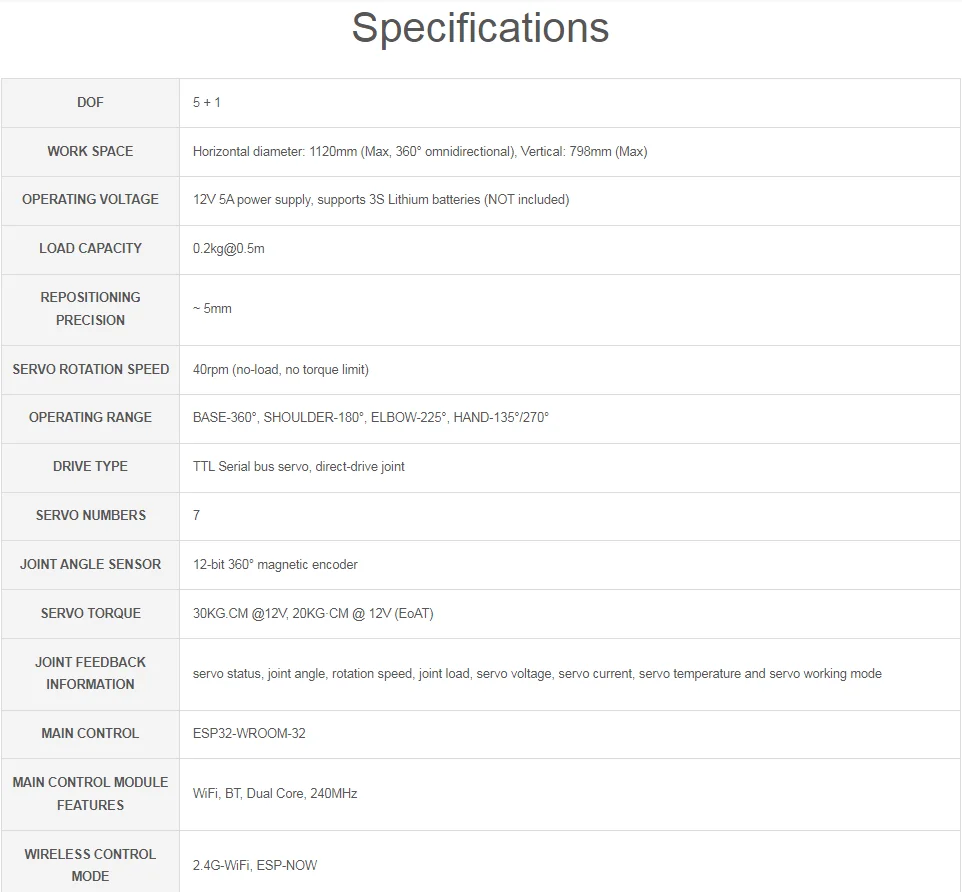Click the Specifications heading
Screen dimensions: 962x892
tap(480, 28)
